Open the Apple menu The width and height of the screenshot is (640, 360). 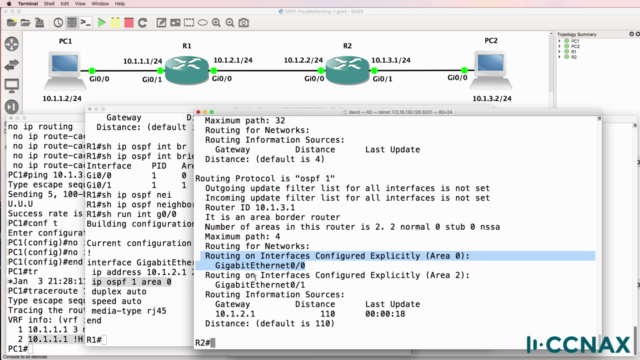pyautogui.click(x=8, y=4)
